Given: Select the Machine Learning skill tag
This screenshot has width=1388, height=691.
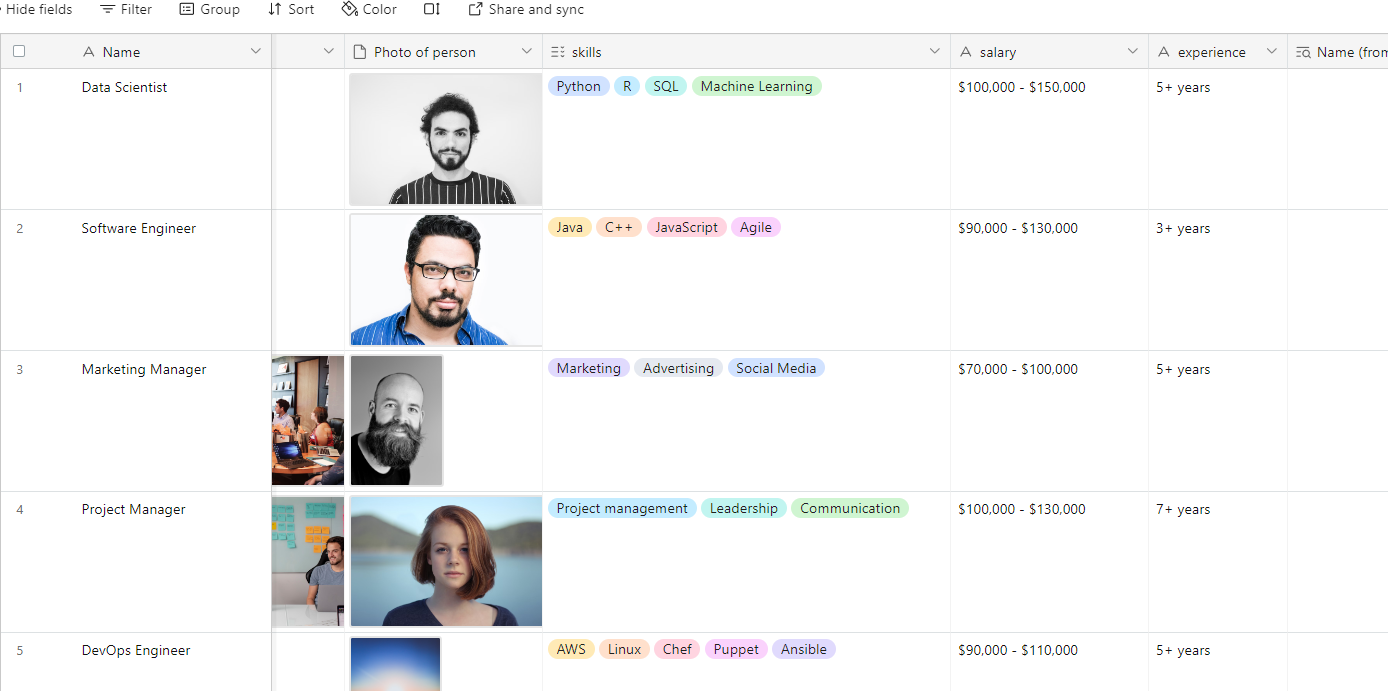Looking at the screenshot, I should [756, 87].
